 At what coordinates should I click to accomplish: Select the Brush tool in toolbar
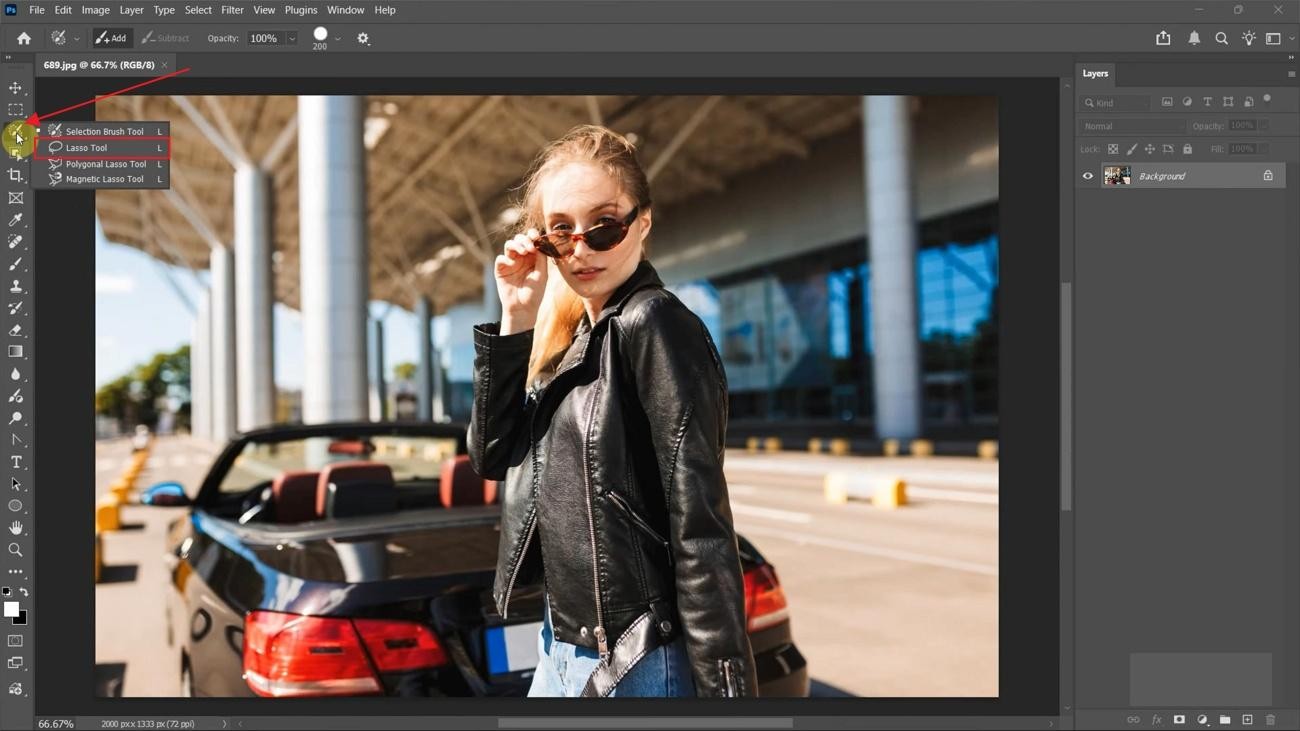pos(15,264)
